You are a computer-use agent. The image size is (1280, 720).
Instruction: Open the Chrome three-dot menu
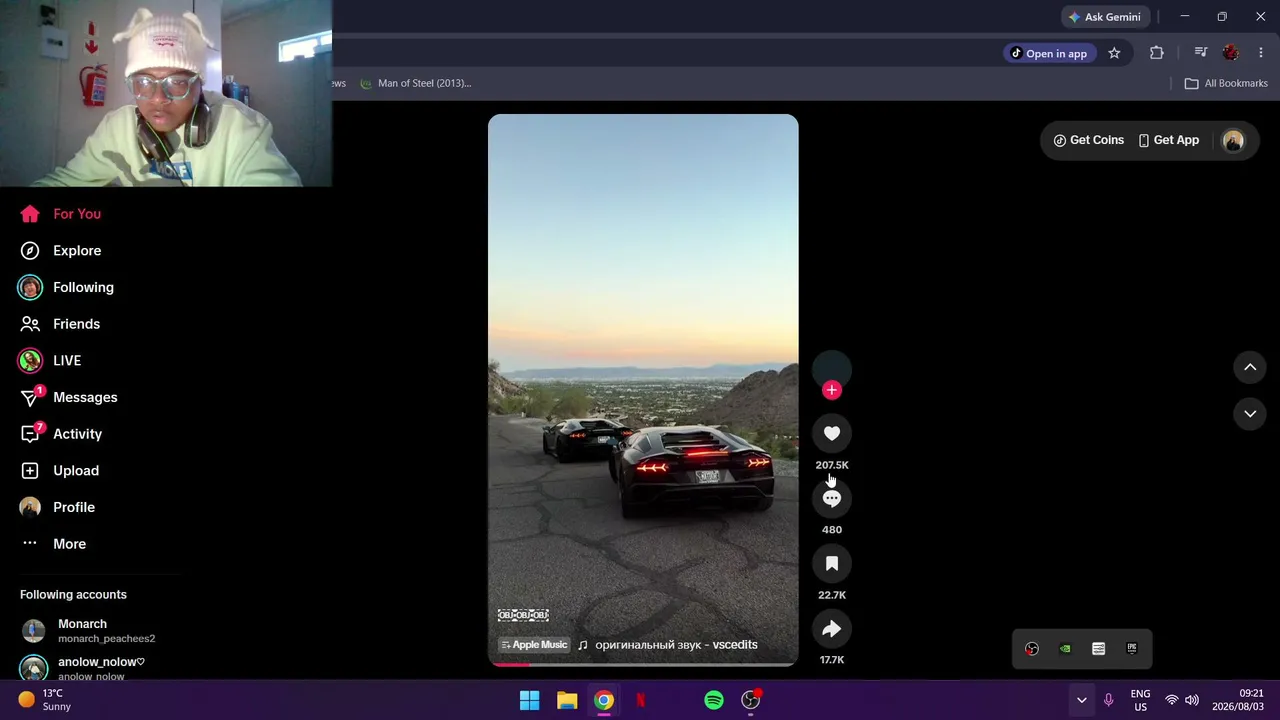[1261, 53]
